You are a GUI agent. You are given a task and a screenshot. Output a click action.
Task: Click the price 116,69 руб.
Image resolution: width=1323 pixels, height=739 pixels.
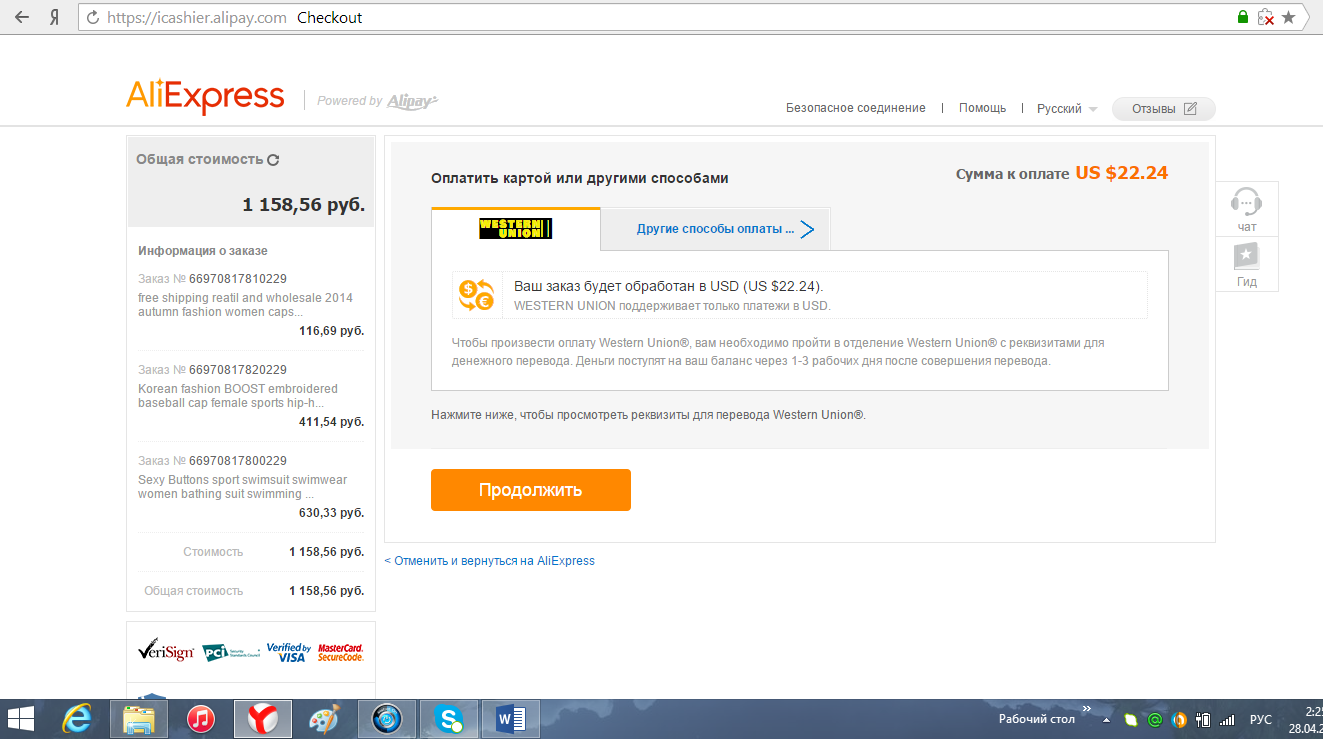click(331, 331)
